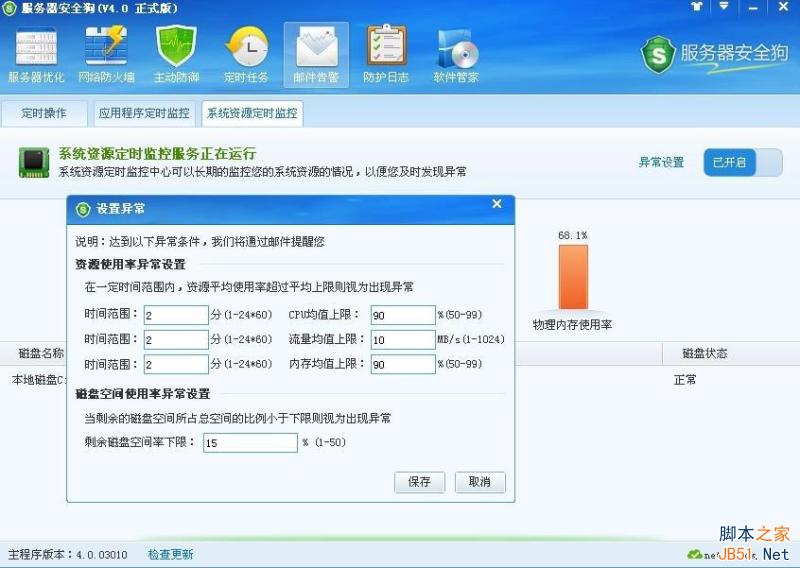Select the 本地磁盘C row

coord(39,380)
